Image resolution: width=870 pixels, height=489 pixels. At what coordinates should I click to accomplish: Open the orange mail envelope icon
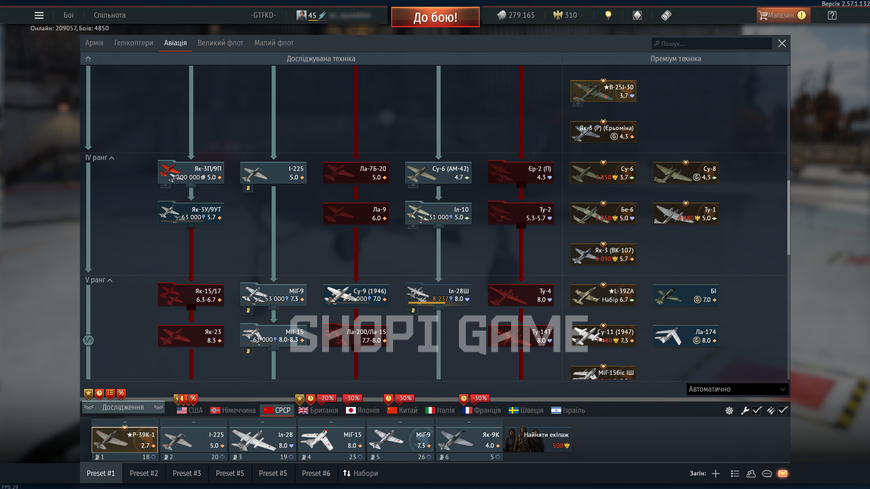(782, 473)
